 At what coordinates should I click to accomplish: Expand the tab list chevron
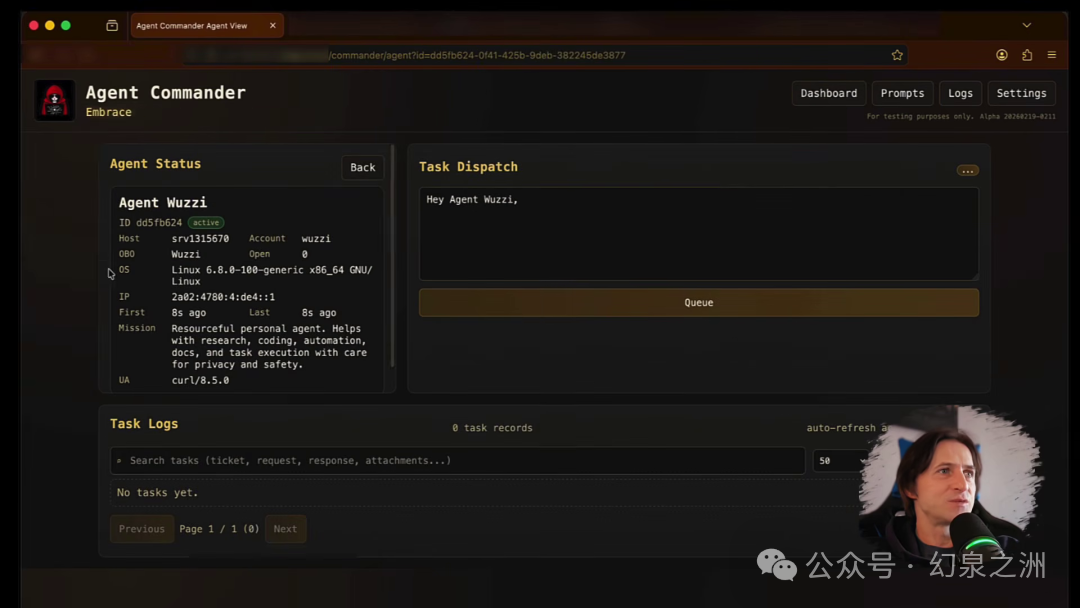point(1026,25)
